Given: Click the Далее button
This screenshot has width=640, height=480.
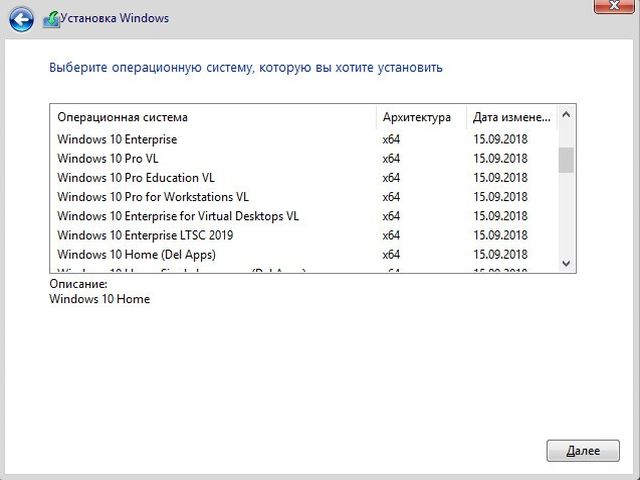Looking at the screenshot, I should pyautogui.click(x=583, y=451).
